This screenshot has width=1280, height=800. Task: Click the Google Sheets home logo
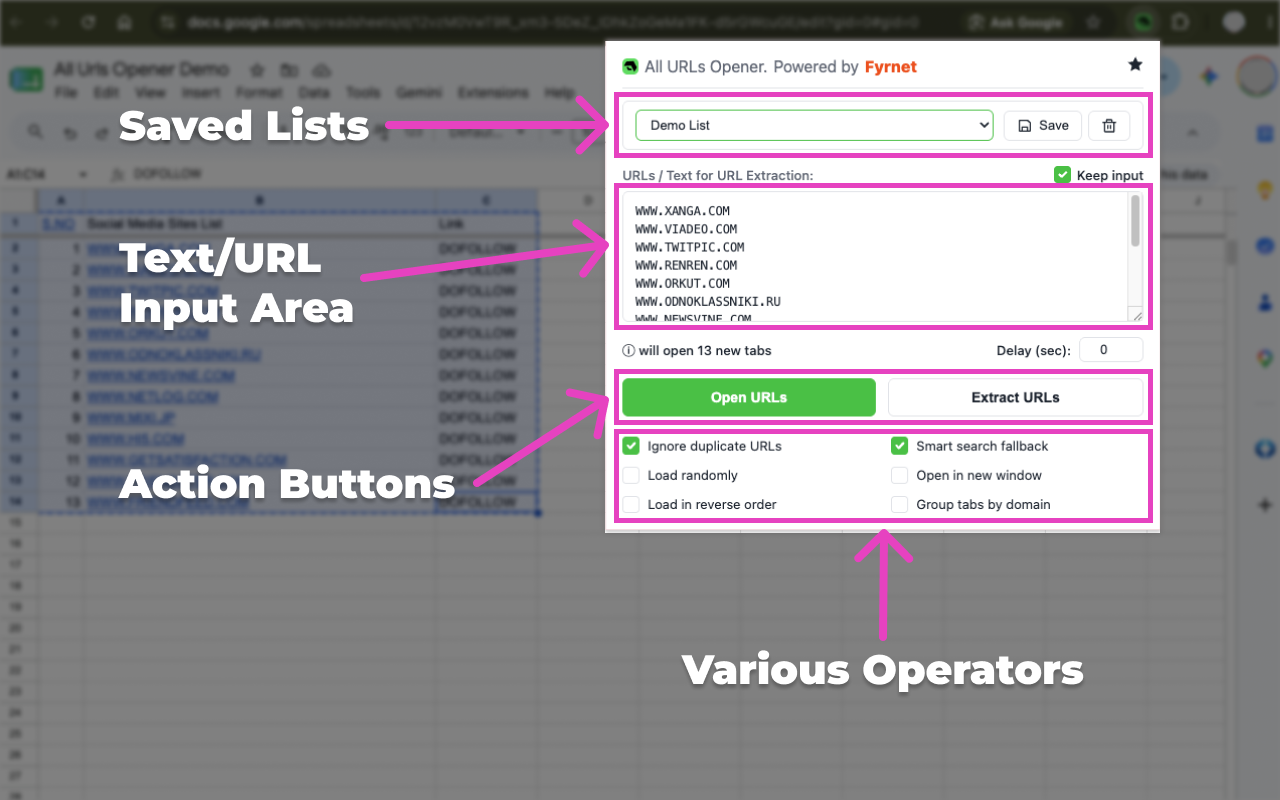tap(25, 80)
